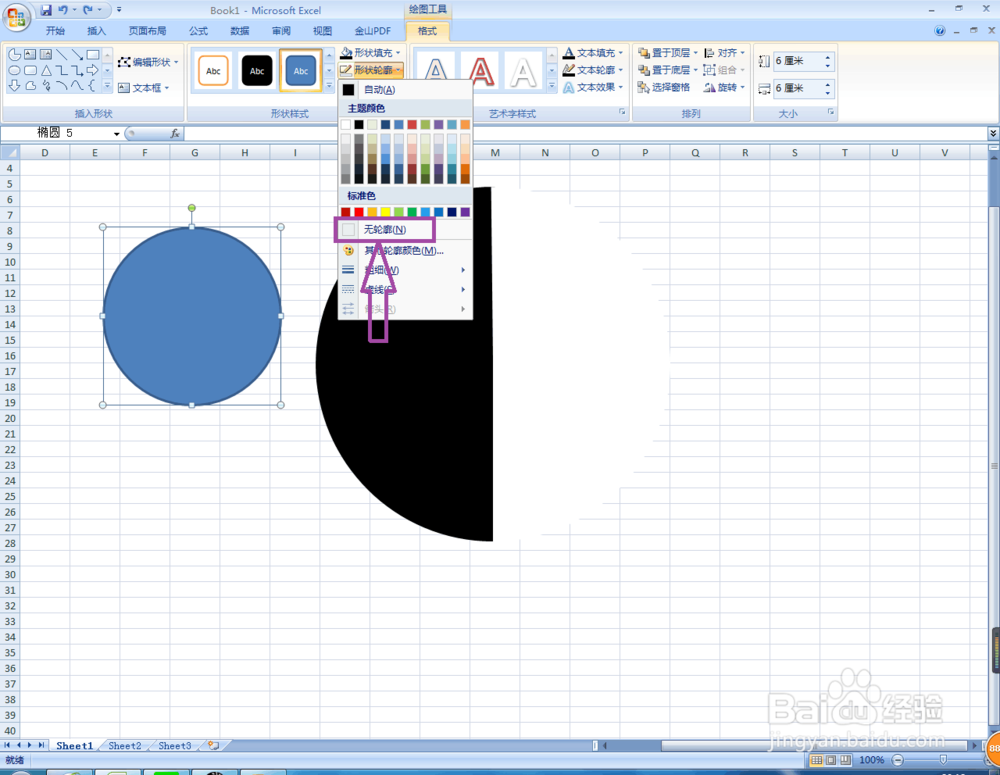Select the down block arrow shape
1000x775 pixels.
coord(14,85)
